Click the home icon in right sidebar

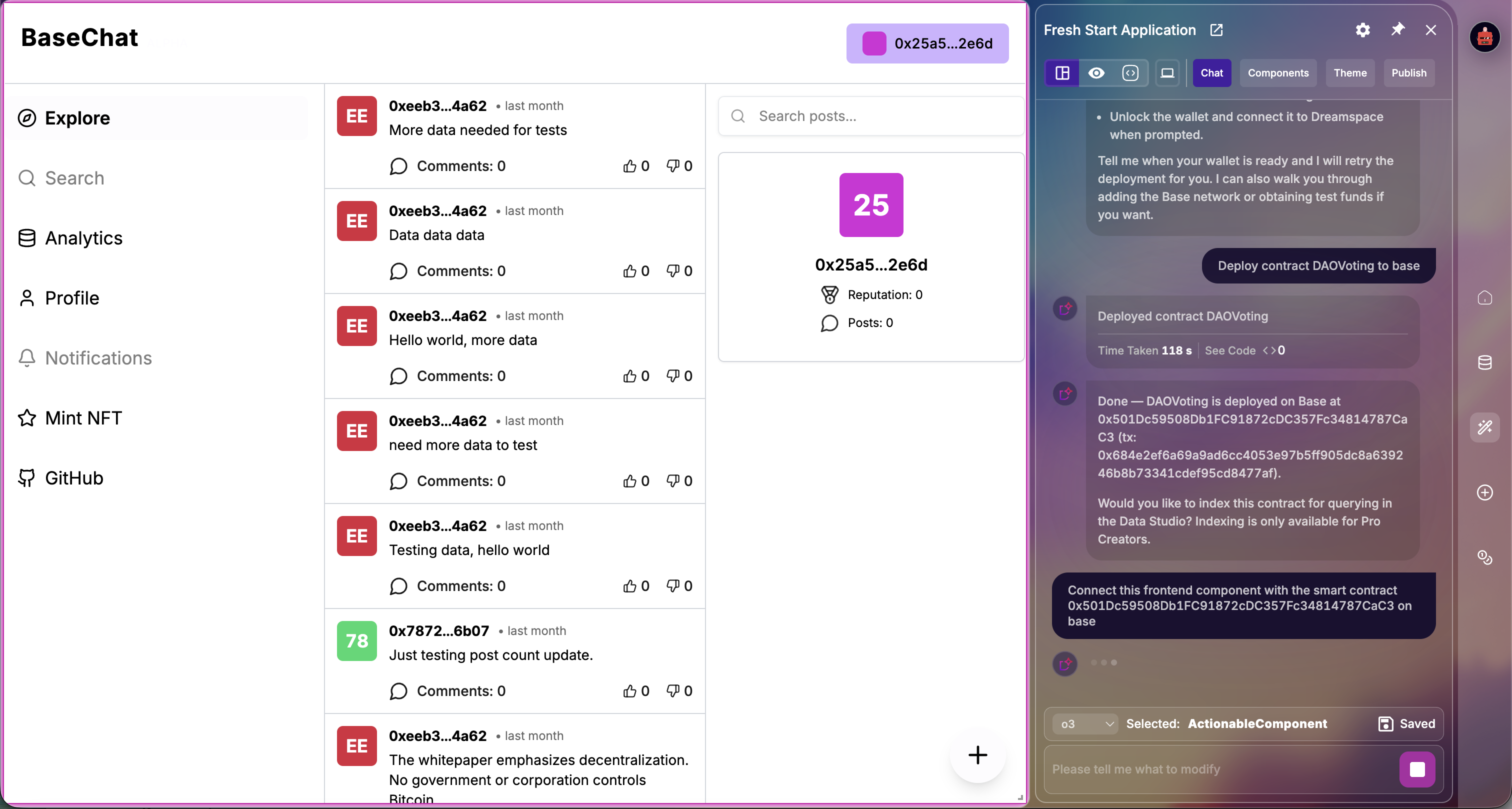(1484, 298)
